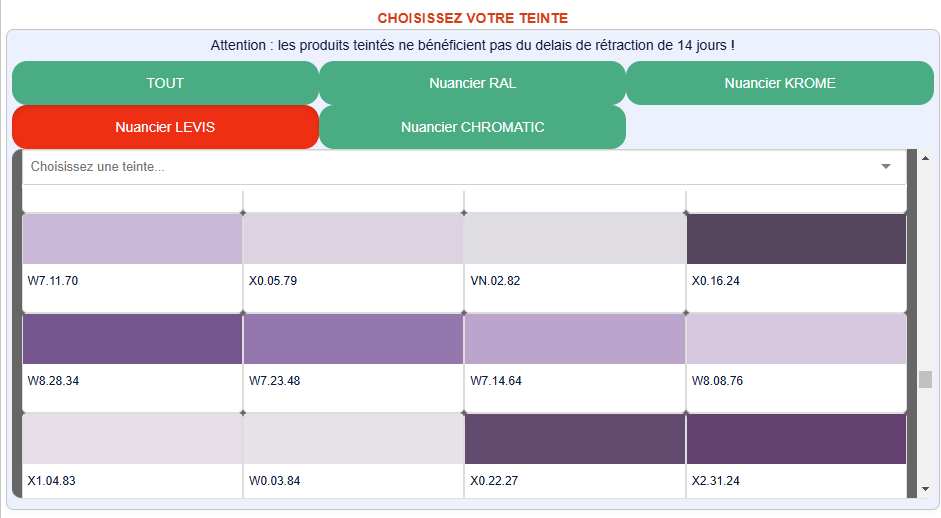
Task: Pick dark purple swatch X0.16.24
Action: pyautogui.click(x=796, y=239)
